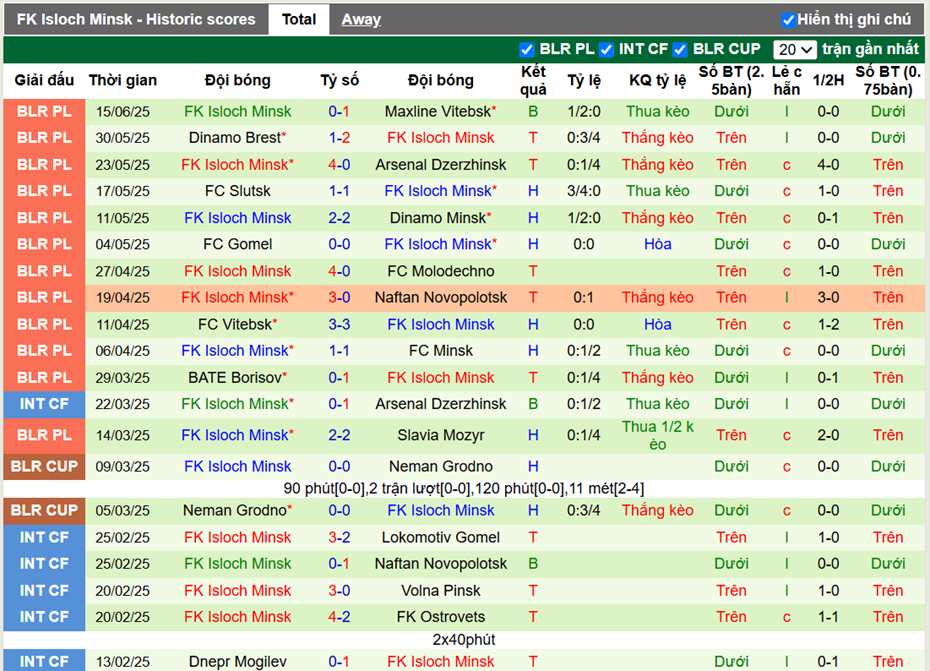Open Naftan Novopolotsk link on 19/04/25 row
Image resolution: width=930 pixels, height=671 pixels.
pos(441,297)
